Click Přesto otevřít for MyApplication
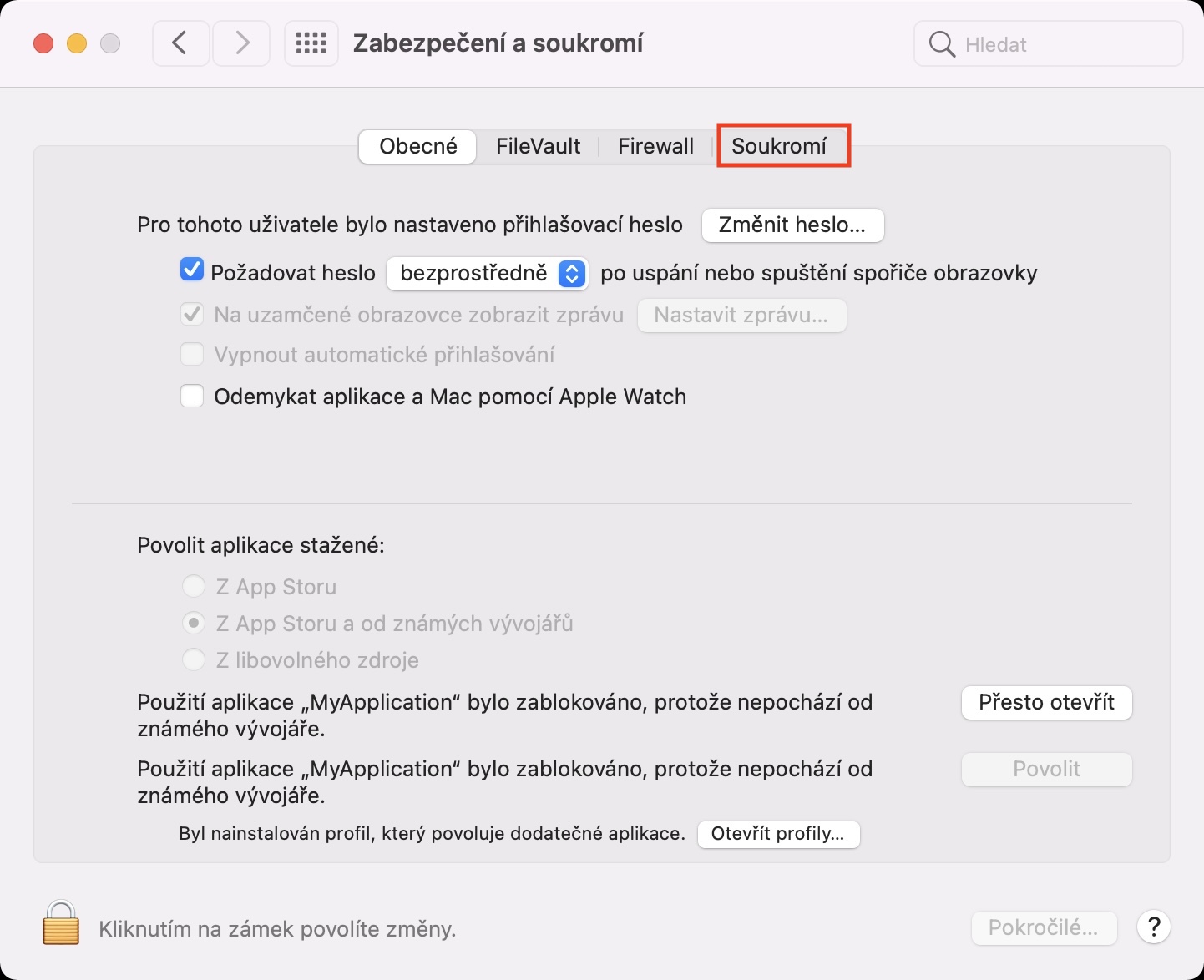 [x=1046, y=702]
